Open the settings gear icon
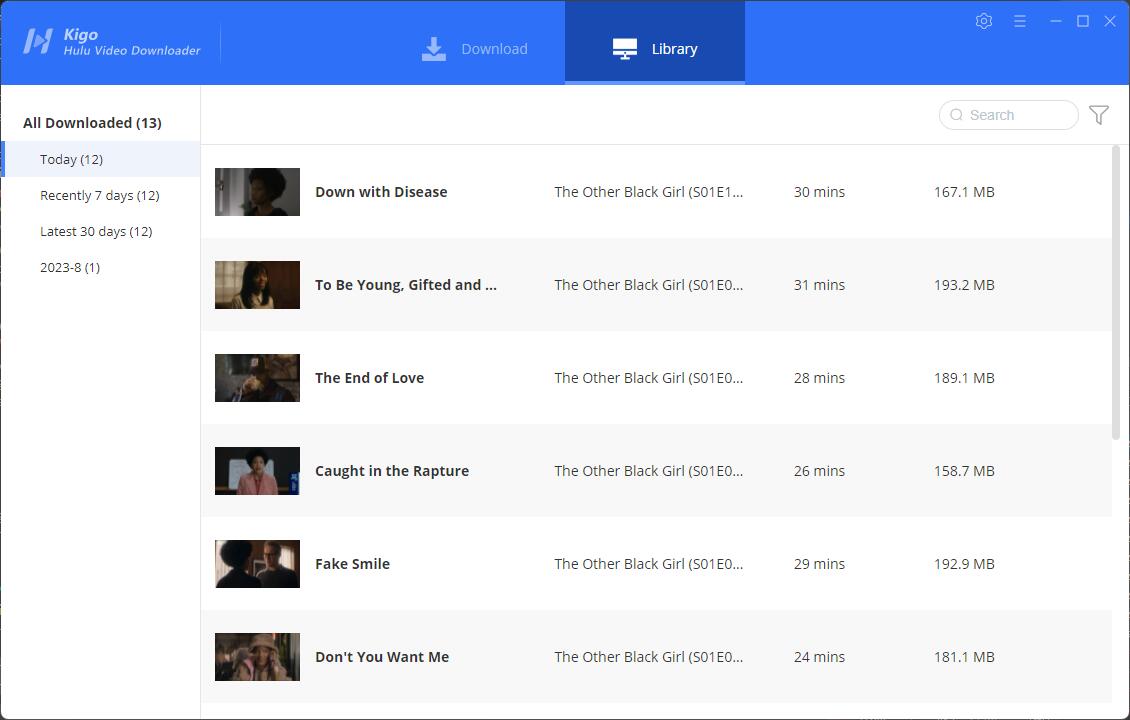The width and height of the screenshot is (1130, 720). point(984,21)
